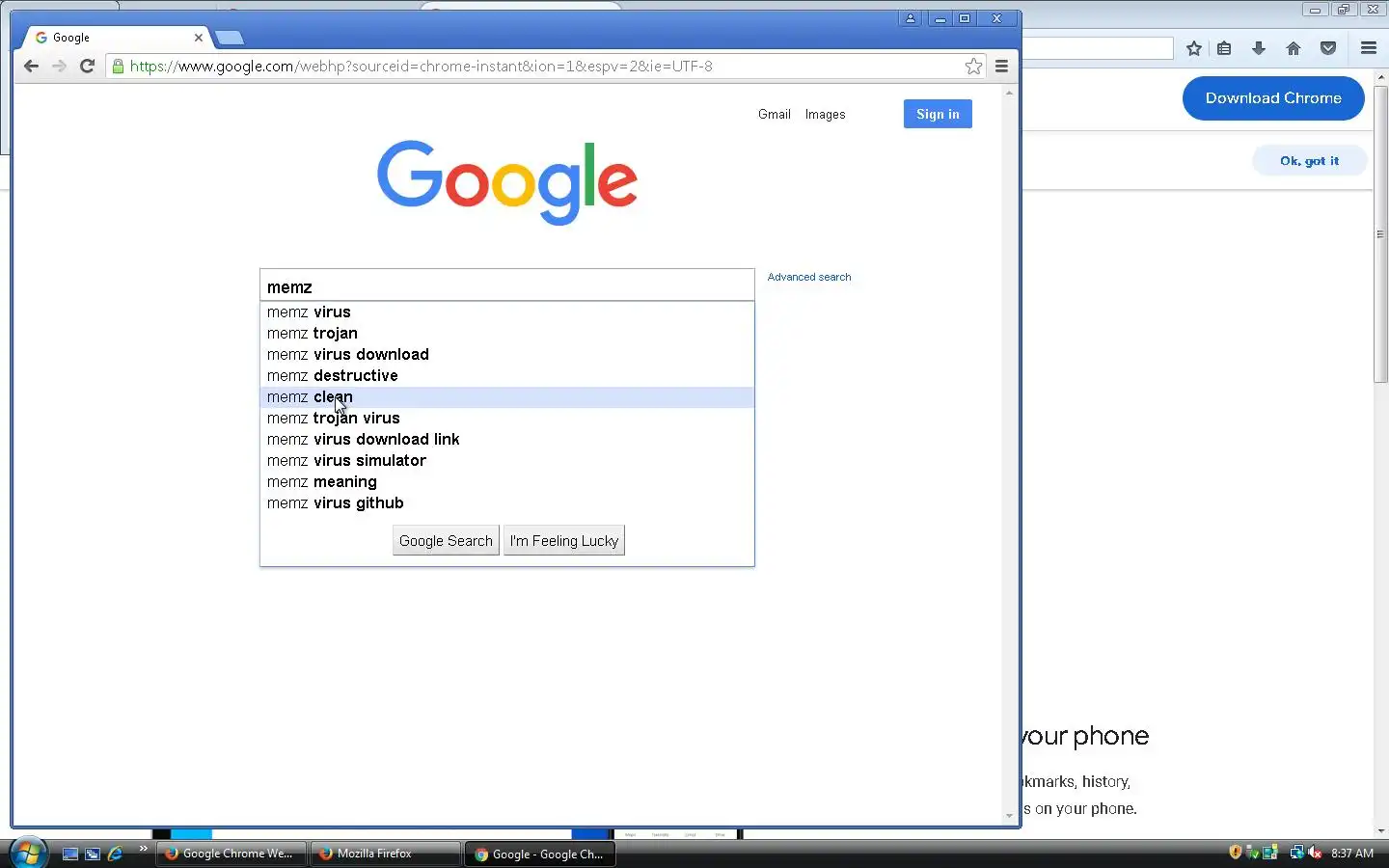Open Firefox's hamburger menu

pyautogui.click(x=1369, y=48)
